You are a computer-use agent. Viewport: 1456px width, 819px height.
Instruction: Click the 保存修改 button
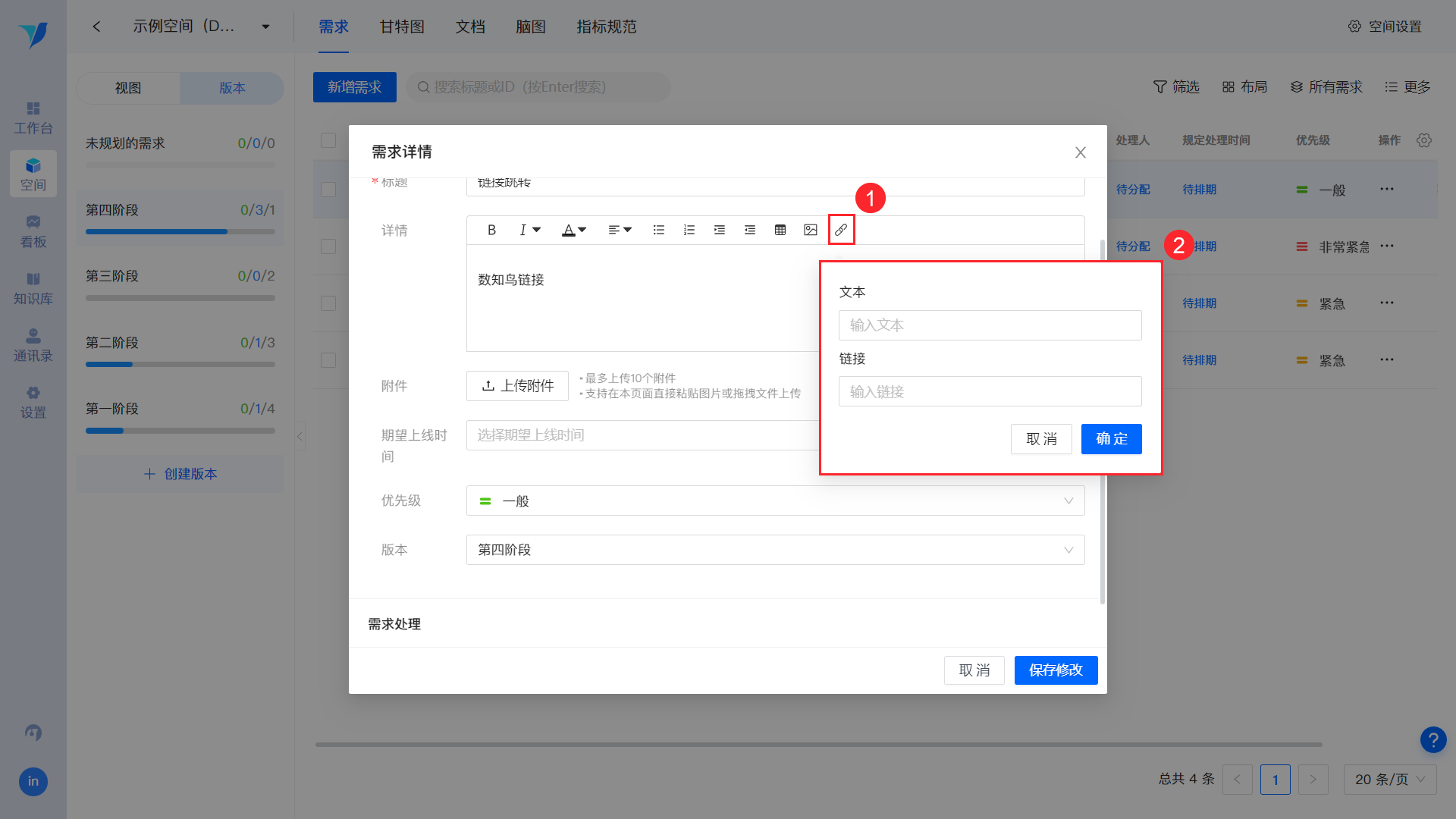tap(1056, 670)
